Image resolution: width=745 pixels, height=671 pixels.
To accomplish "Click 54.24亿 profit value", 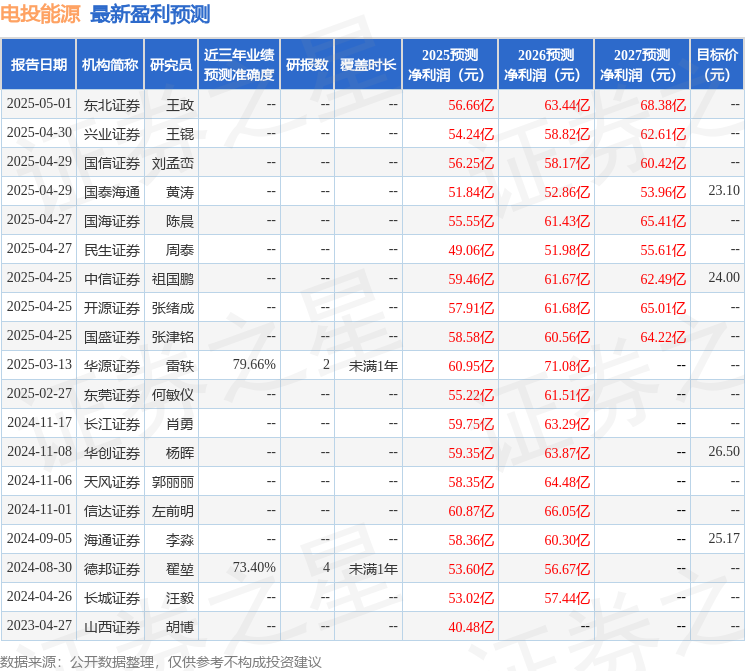I will 471,134.
